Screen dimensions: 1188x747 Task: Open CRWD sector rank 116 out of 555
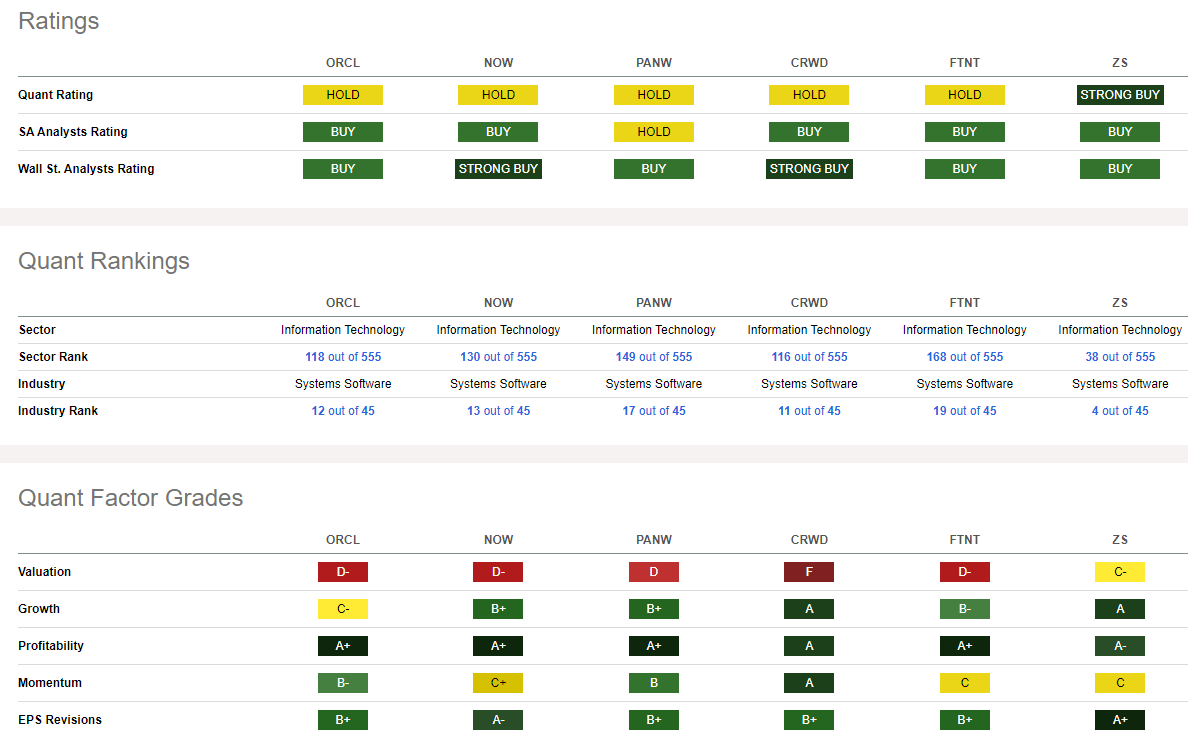coord(809,357)
